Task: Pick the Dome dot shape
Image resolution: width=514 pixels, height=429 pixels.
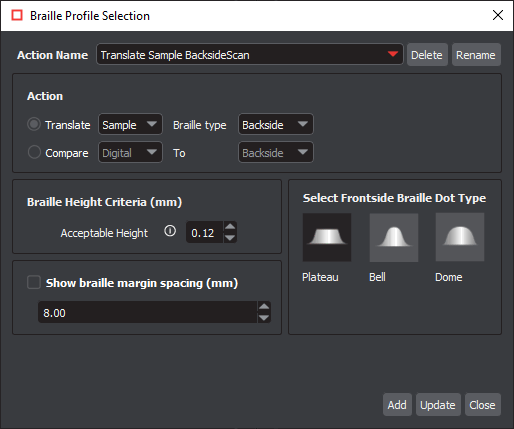Action: [x=460, y=237]
